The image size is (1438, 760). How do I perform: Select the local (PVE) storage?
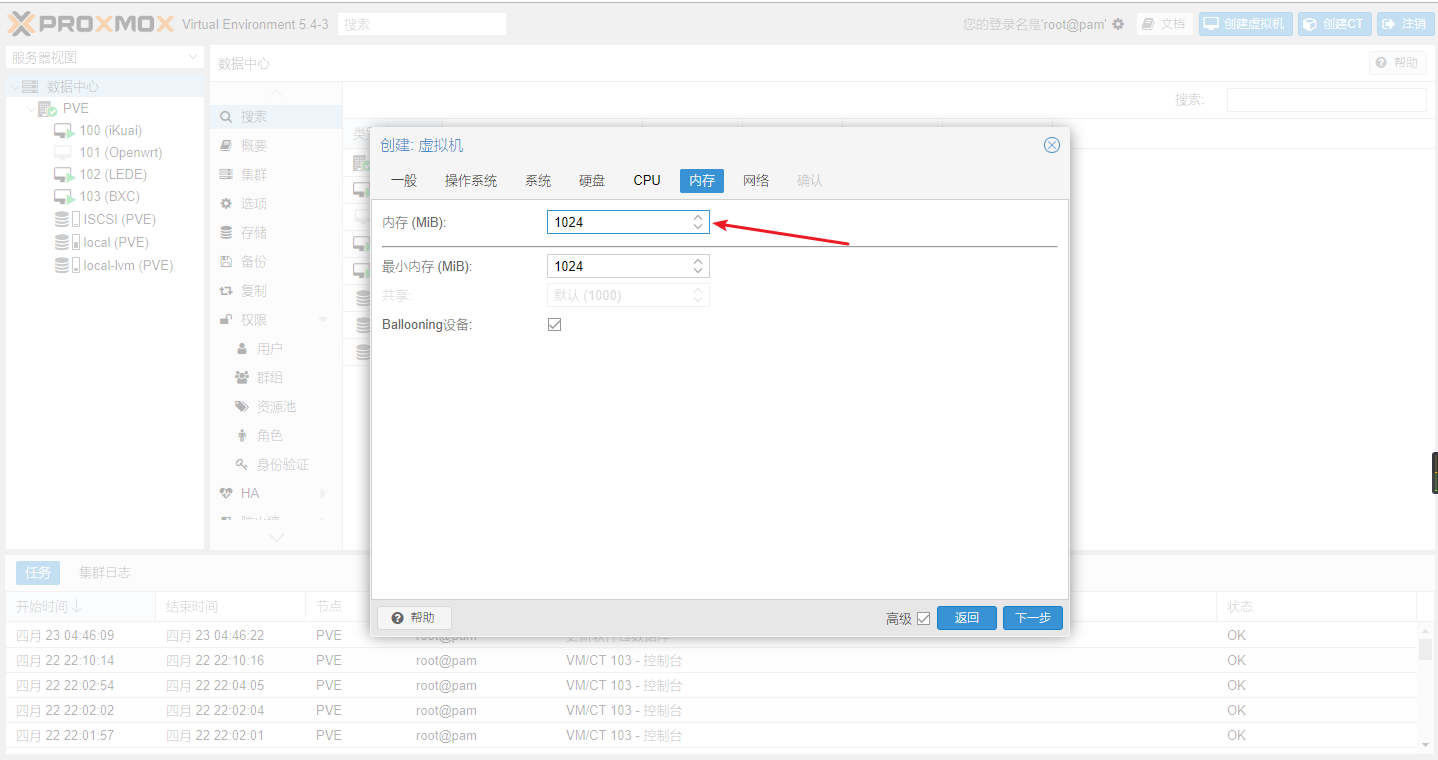click(x=106, y=242)
